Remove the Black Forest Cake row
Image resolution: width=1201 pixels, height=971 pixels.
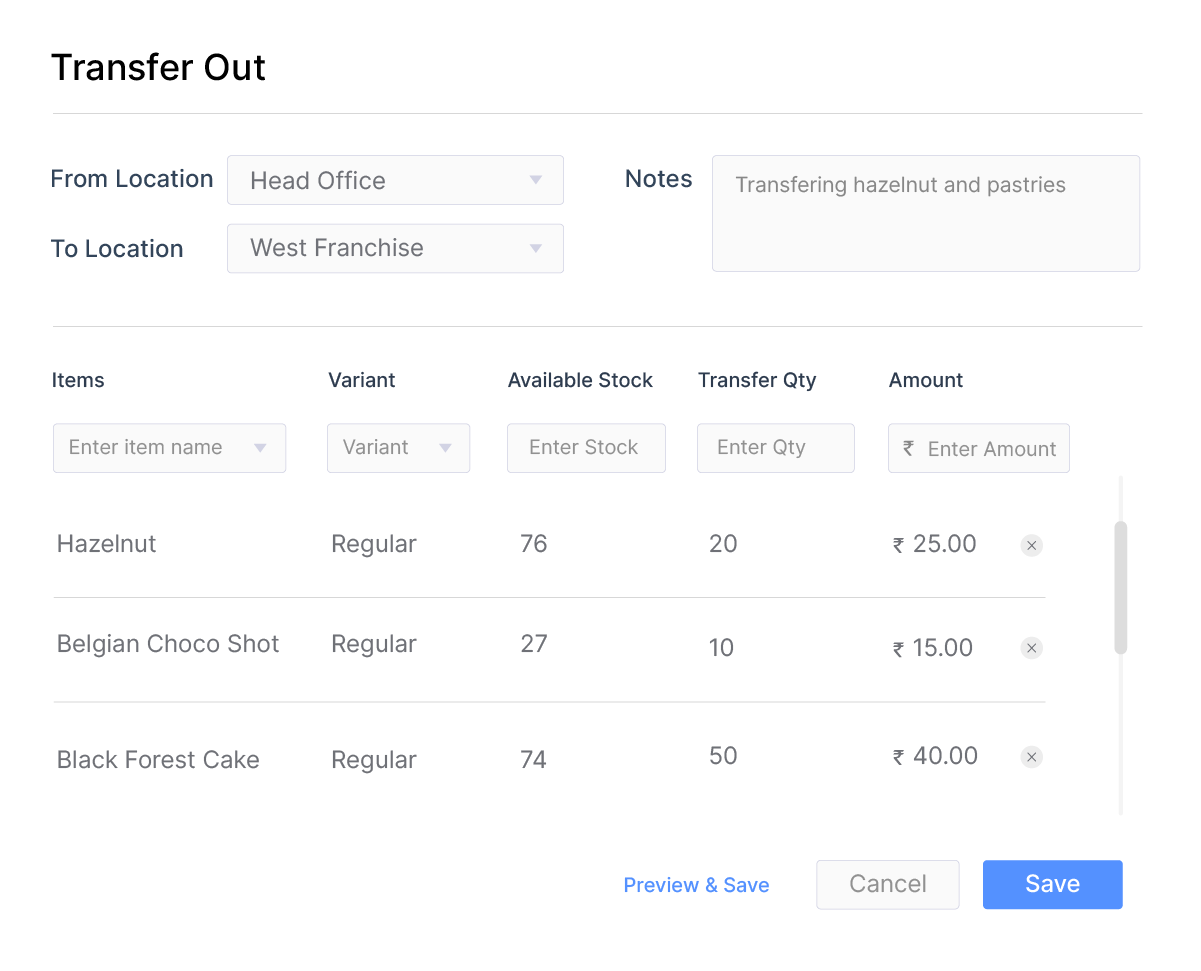coord(1031,757)
